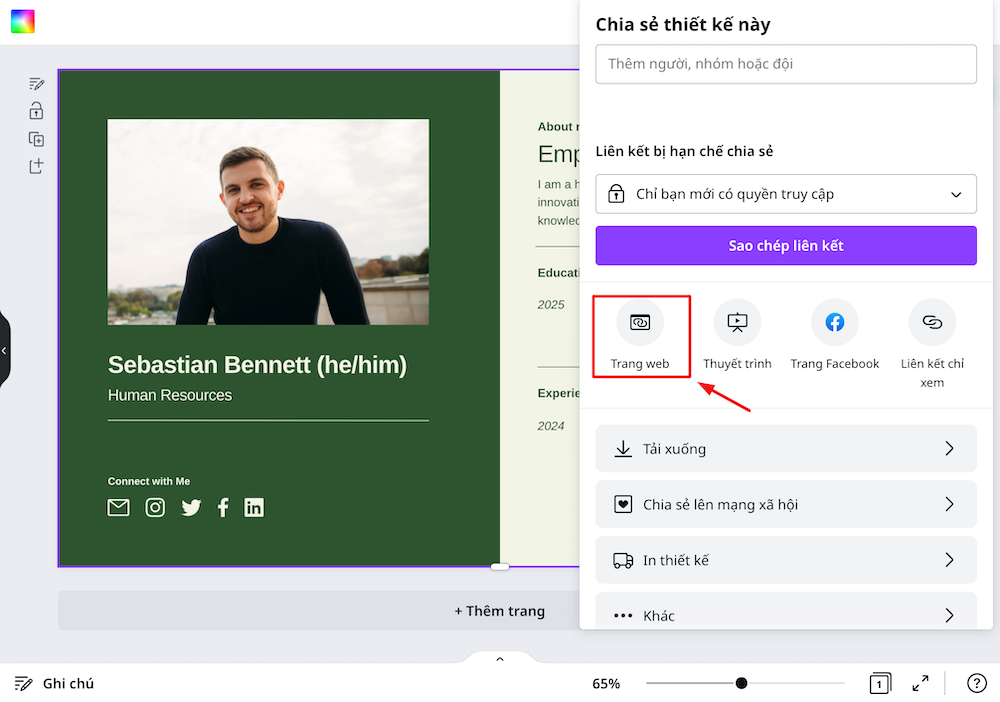
Task: Open the Canva home logo
Action: [x=22, y=21]
